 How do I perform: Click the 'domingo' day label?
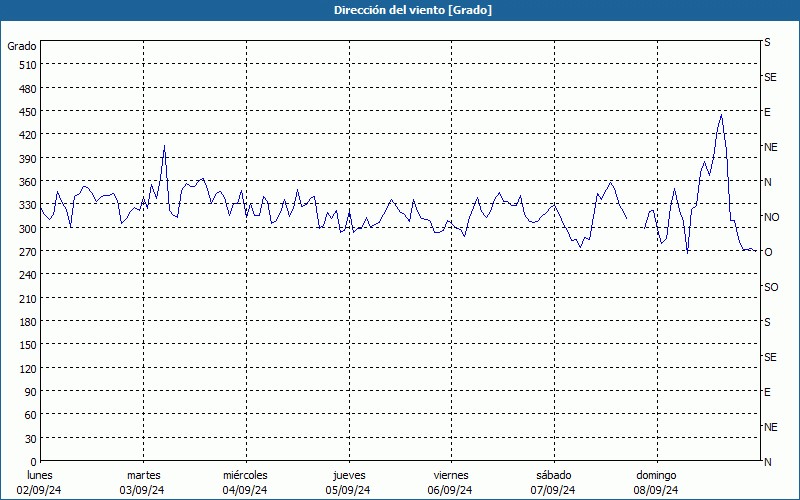pos(656,476)
